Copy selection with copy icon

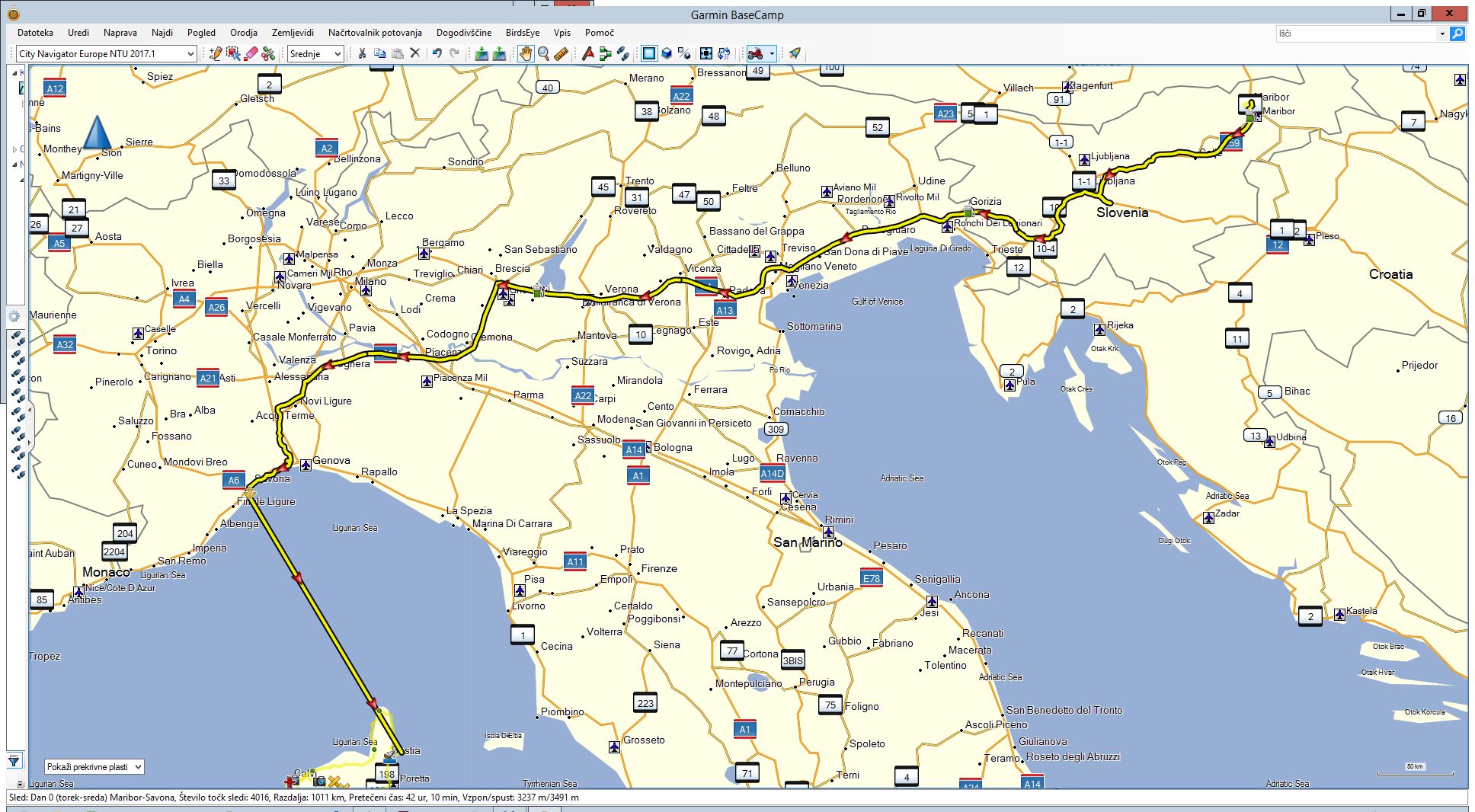(379, 53)
